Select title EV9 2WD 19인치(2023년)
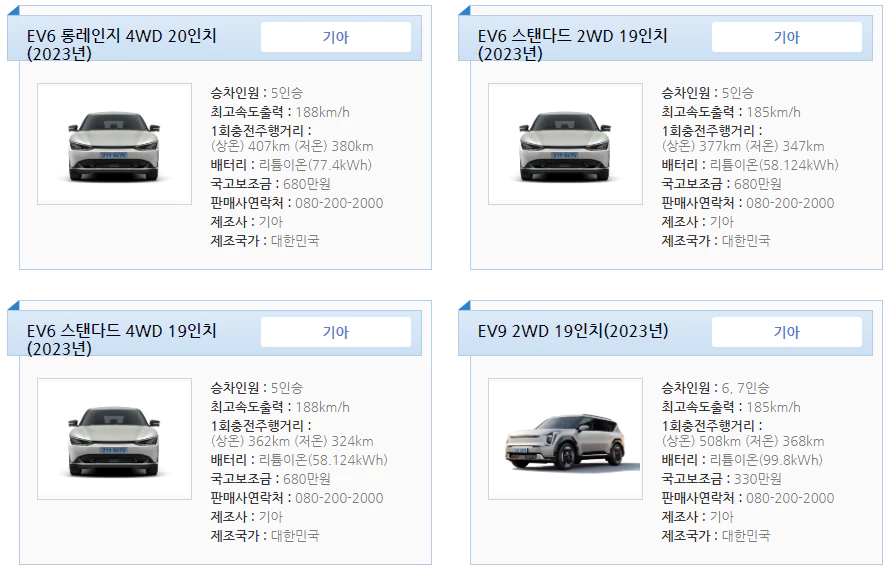The height and width of the screenshot is (573, 889). click(573, 331)
